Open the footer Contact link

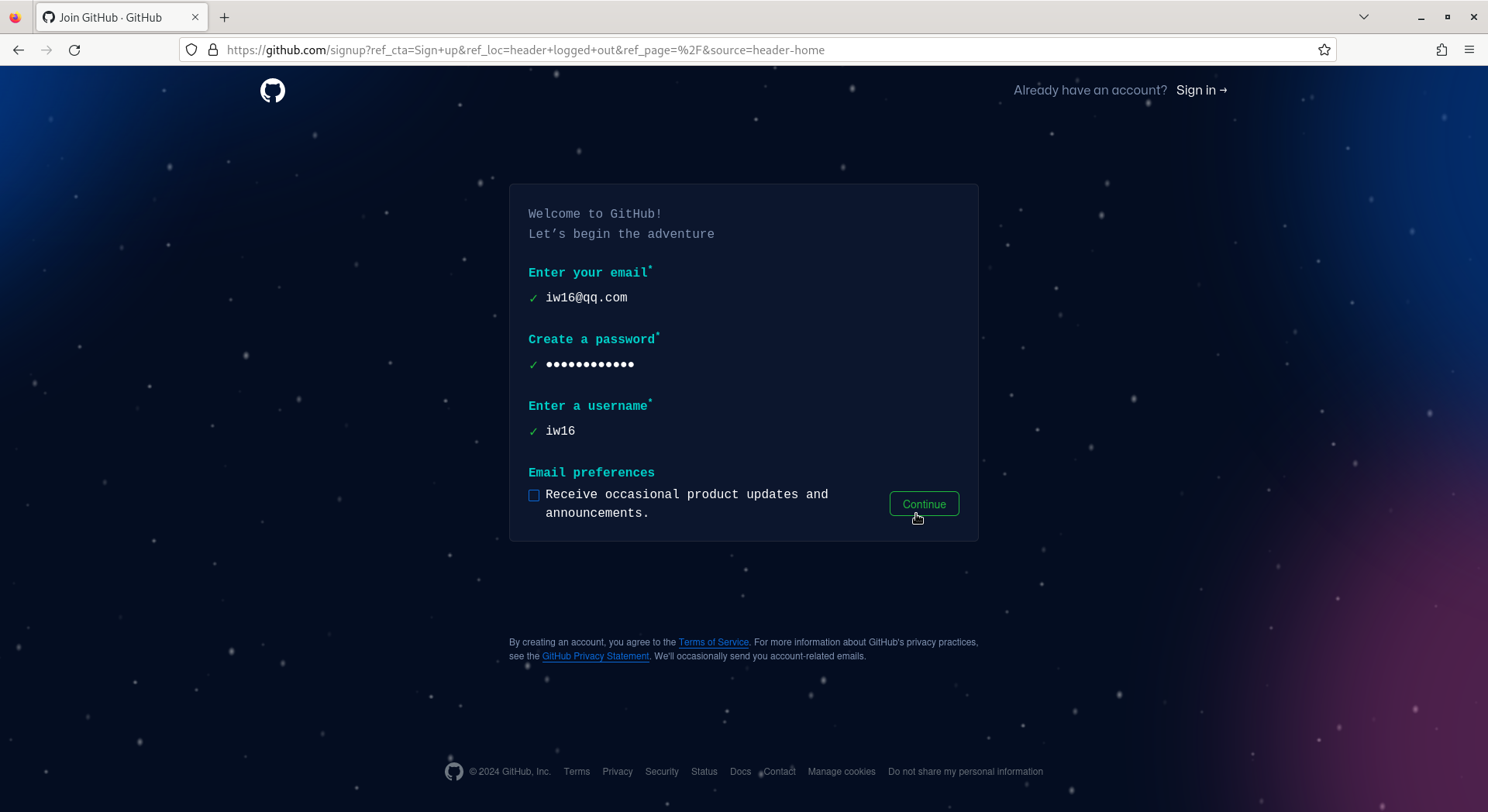[780, 772]
